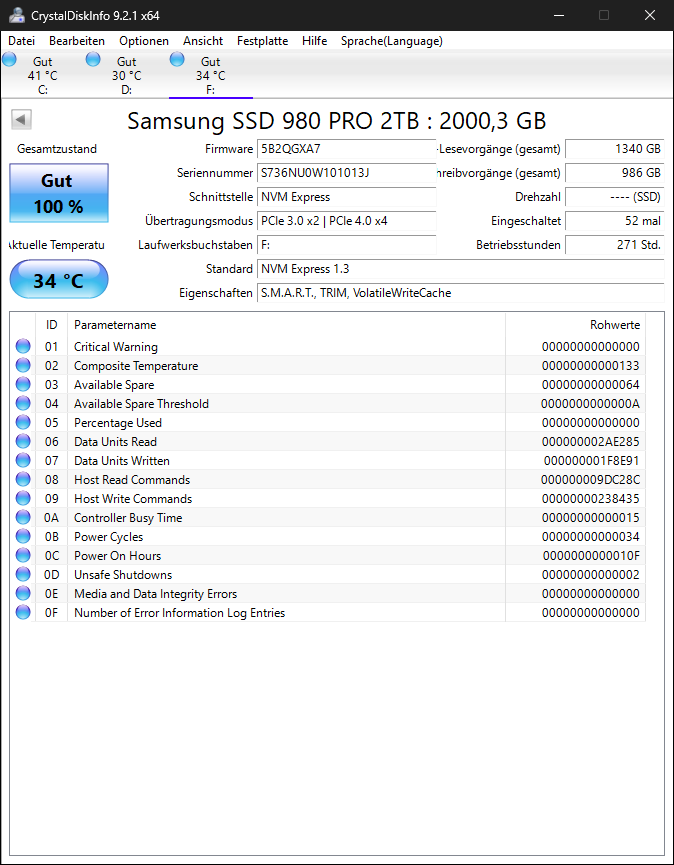Switch to drive C: tab at 41 °C
This screenshot has height=865, width=674.
42,75
